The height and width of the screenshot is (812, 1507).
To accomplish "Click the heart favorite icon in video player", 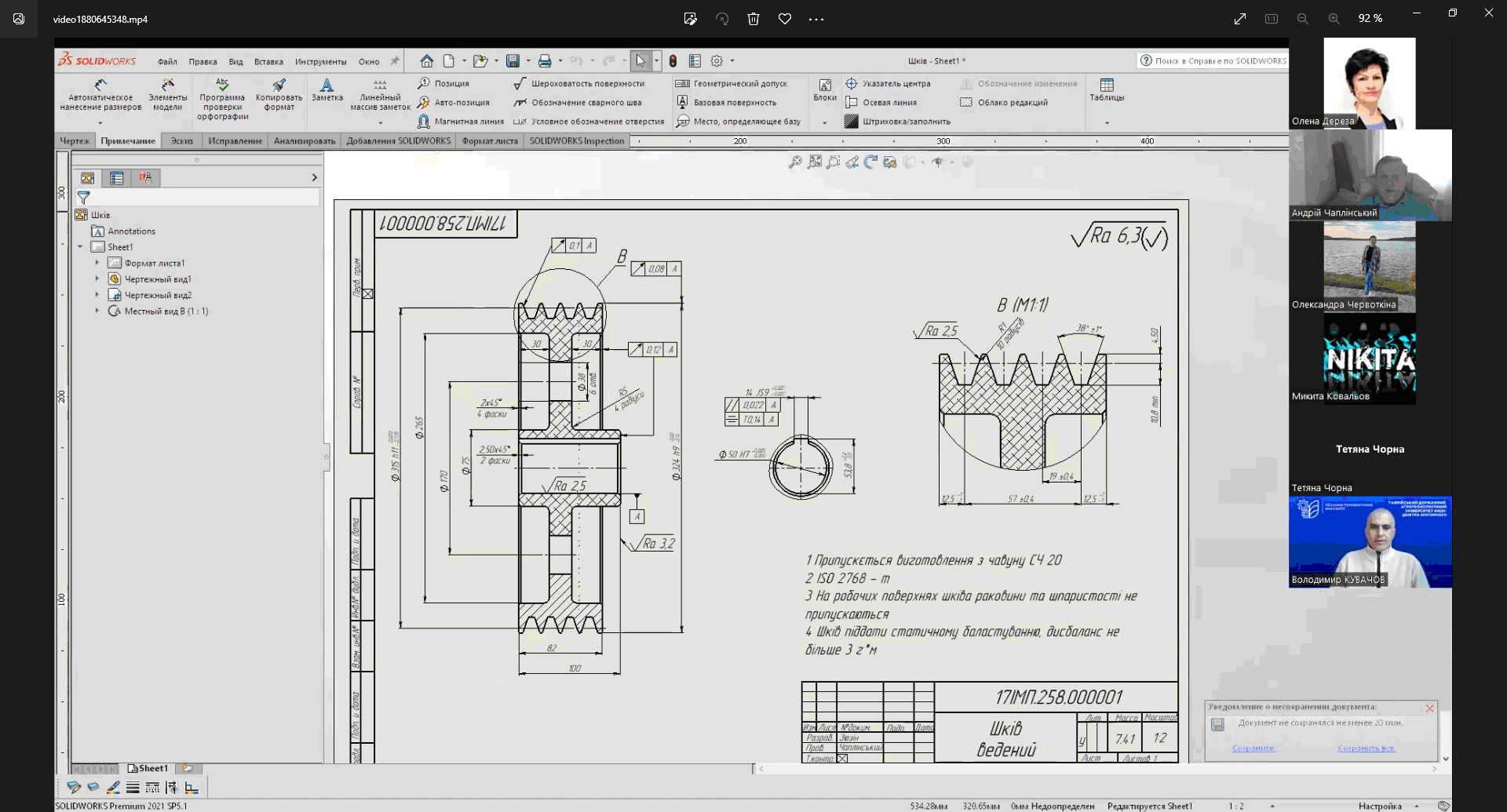I will (x=784, y=19).
